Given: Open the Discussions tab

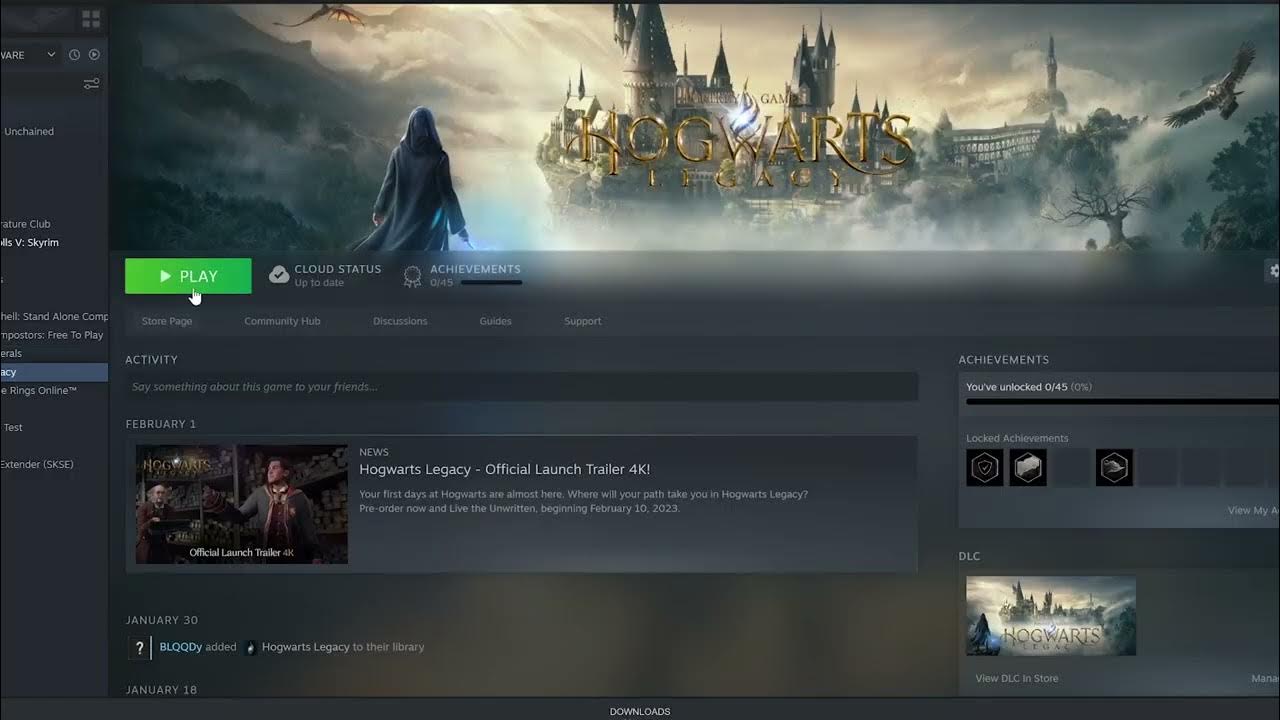Looking at the screenshot, I should pos(400,321).
